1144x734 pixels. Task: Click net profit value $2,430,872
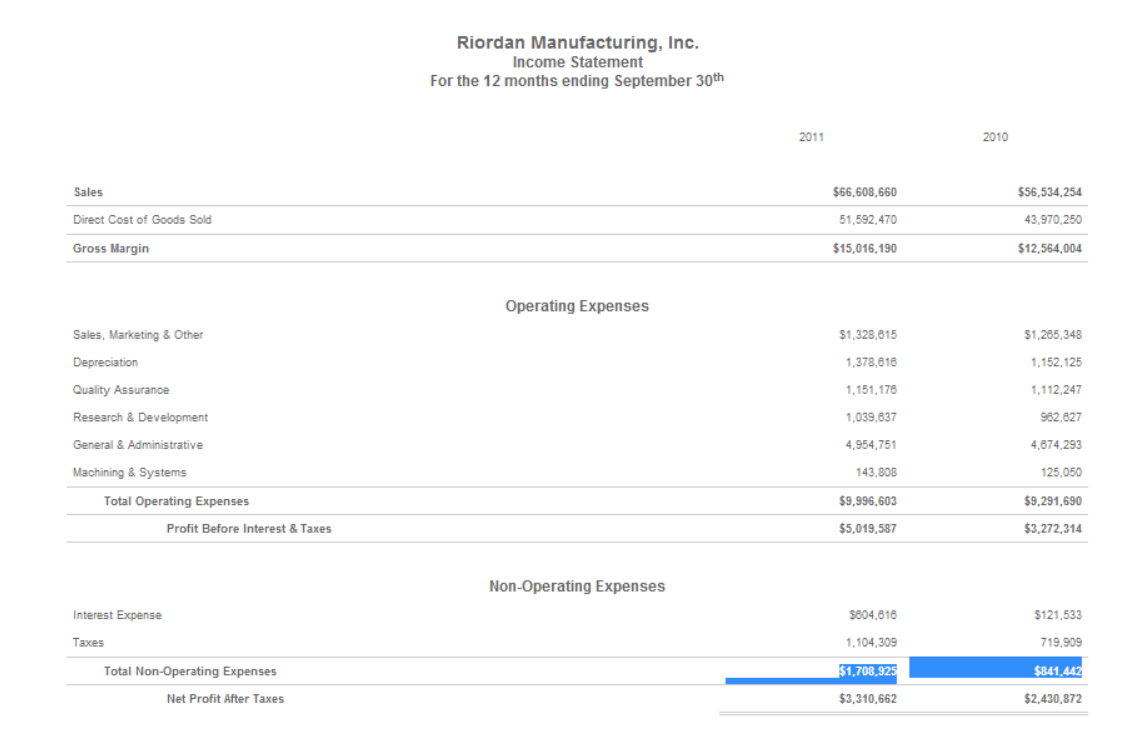click(x=1053, y=699)
